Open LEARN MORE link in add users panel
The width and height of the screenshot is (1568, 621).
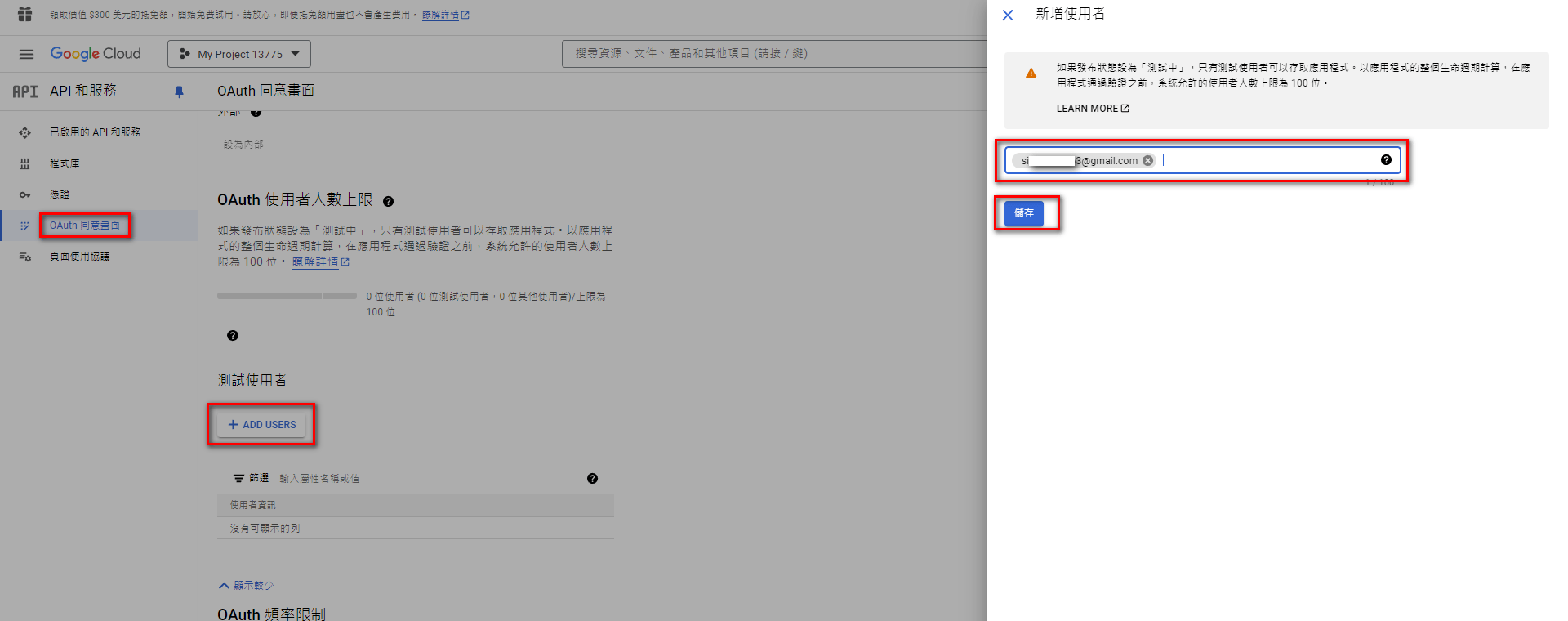click(x=1093, y=109)
